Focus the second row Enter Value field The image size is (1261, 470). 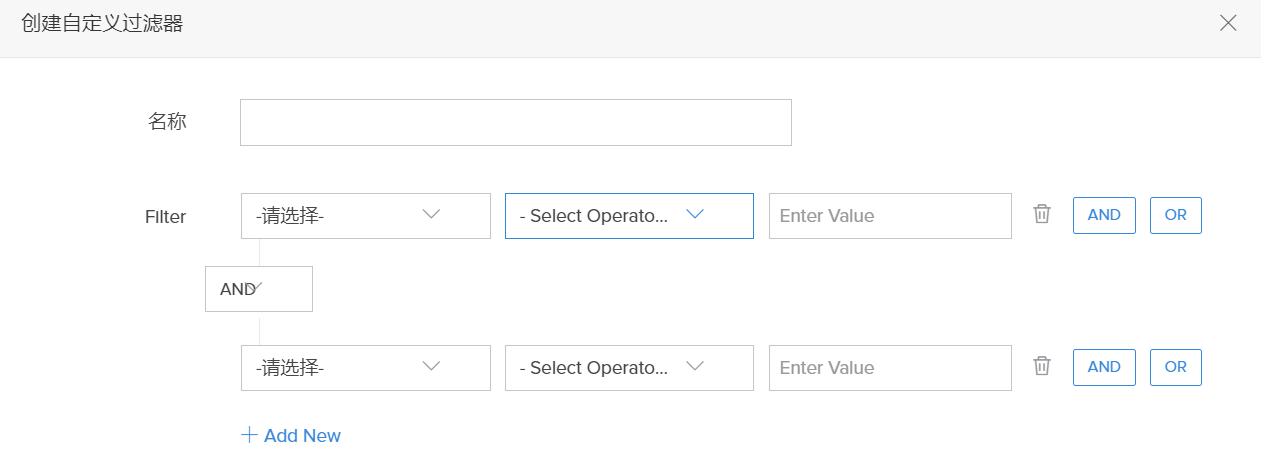tap(889, 368)
